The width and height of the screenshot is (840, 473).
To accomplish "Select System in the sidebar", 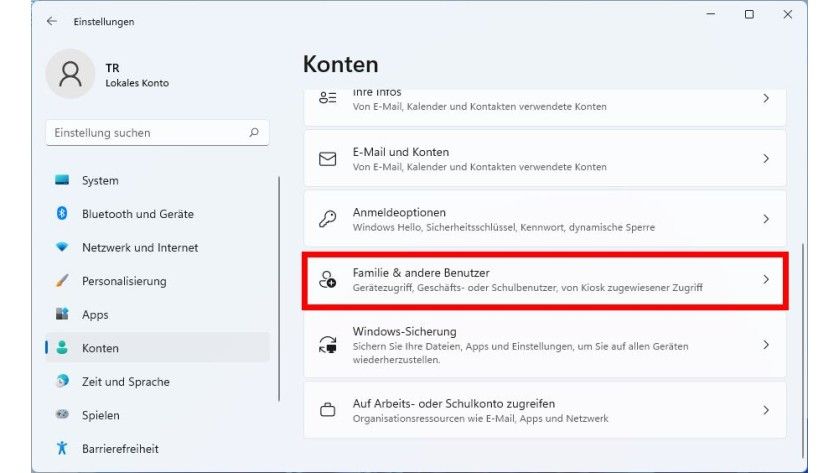I will tap(158, 181).
